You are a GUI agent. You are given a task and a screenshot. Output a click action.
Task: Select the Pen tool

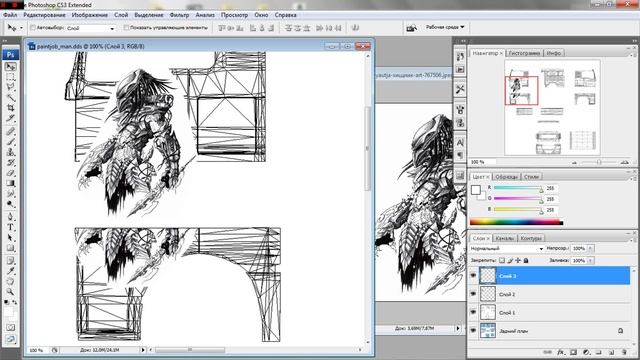(x=11, y=217)
